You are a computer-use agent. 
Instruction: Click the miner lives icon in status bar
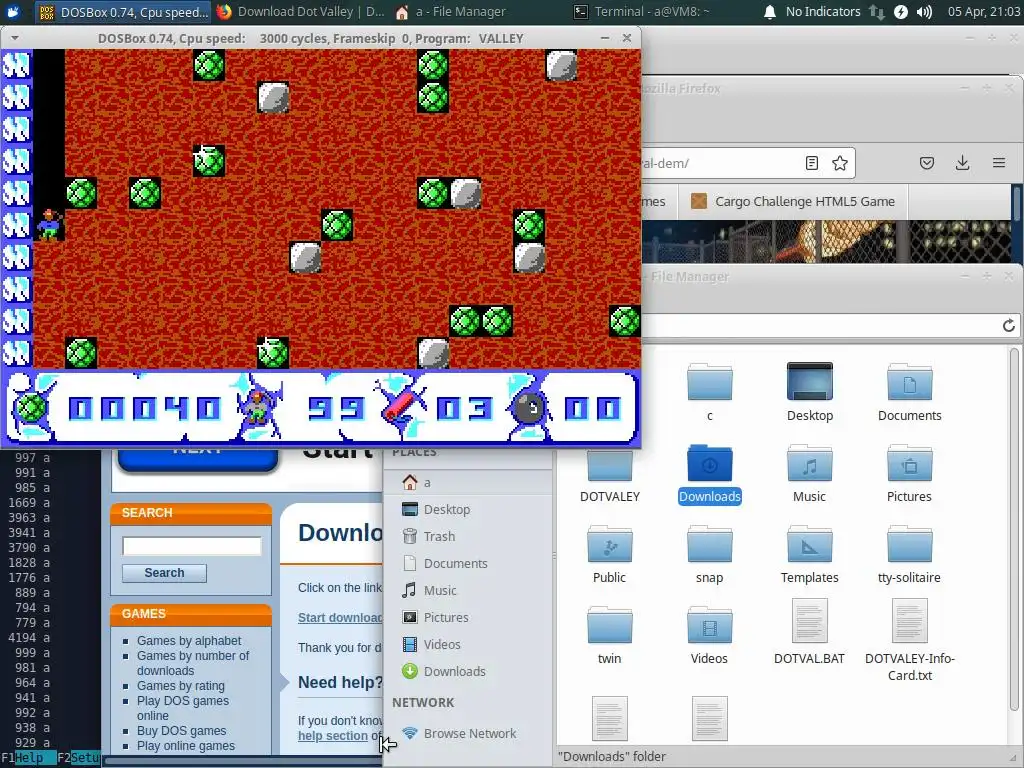(x=259, y=408)
